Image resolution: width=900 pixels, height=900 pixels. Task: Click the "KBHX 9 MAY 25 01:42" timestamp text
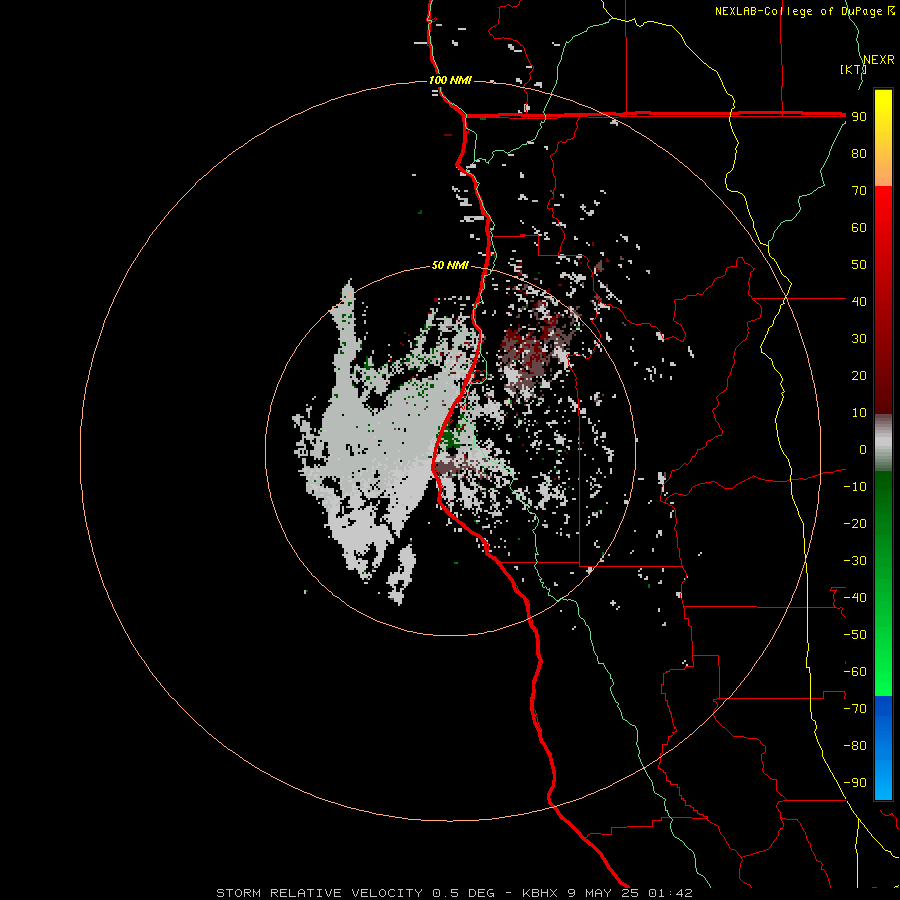(607, 893)
